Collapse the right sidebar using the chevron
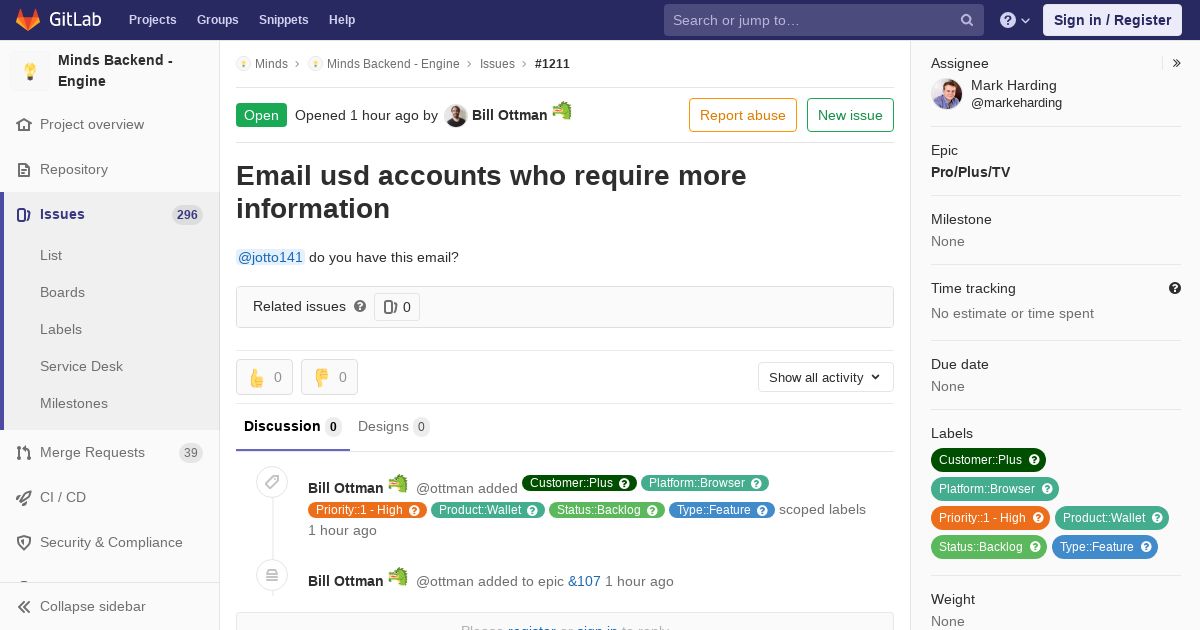Image resolution: width=1200 pixels, height=630 pixels. pyautogui.click(x=1177, y=63)
